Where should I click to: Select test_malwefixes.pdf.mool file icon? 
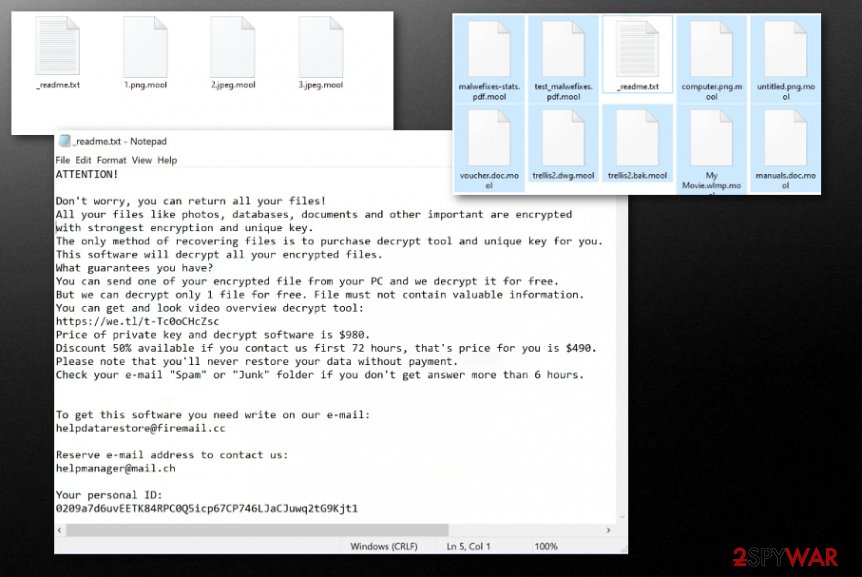[x=563, y=60]
